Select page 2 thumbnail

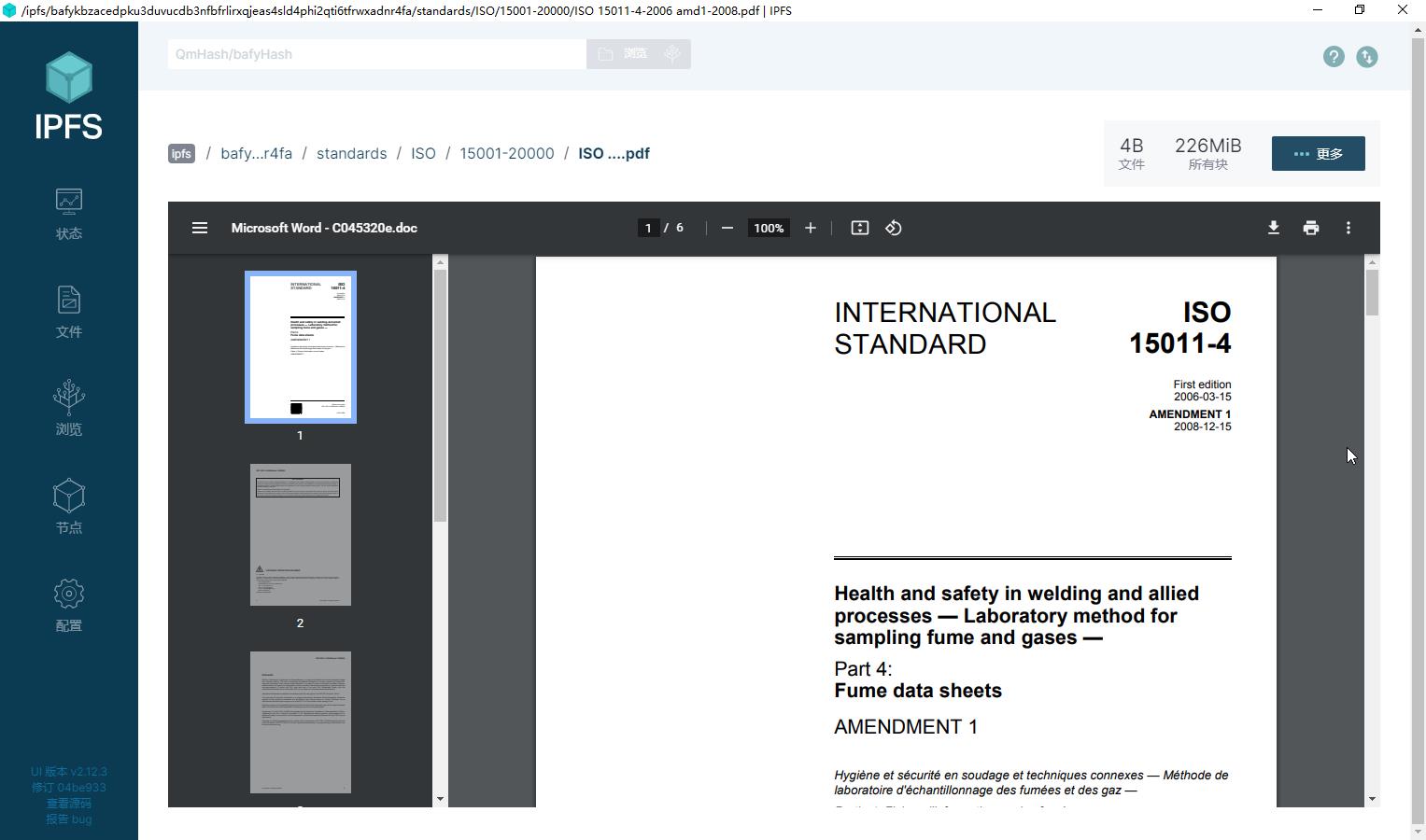[301, 535]
